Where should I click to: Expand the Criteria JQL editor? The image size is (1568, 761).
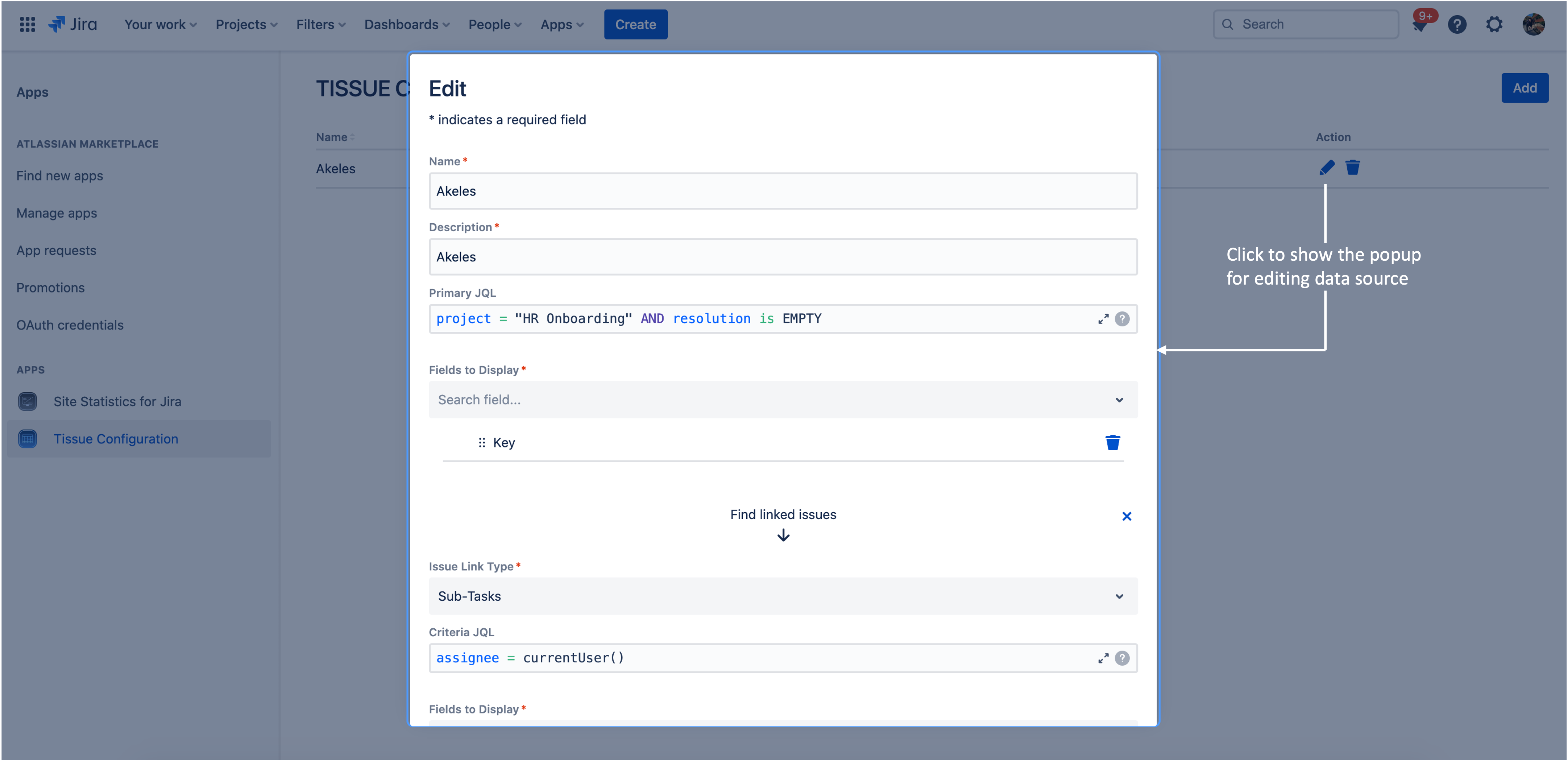coord(1103,658)
